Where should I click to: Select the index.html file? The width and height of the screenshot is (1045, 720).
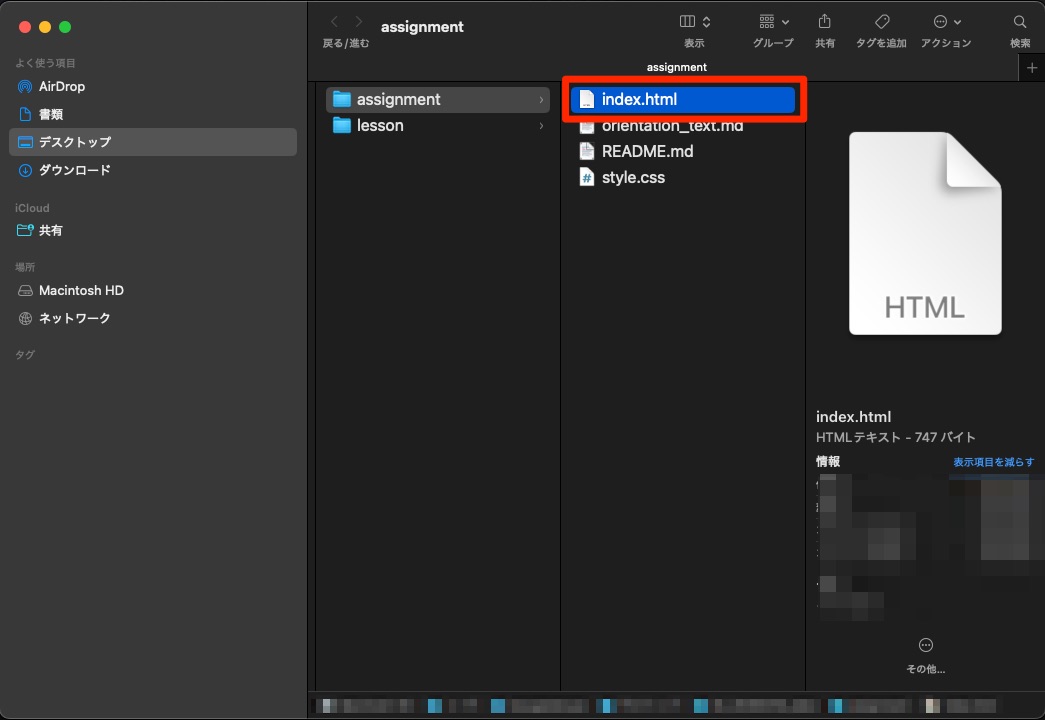click(682, 99)
